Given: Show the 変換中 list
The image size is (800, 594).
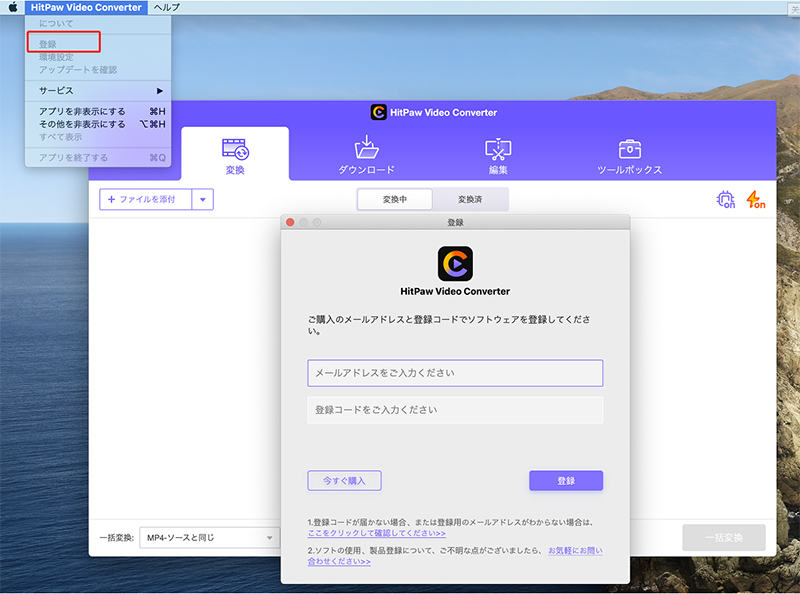Looking at the screenshot, I should pos(395,200).
